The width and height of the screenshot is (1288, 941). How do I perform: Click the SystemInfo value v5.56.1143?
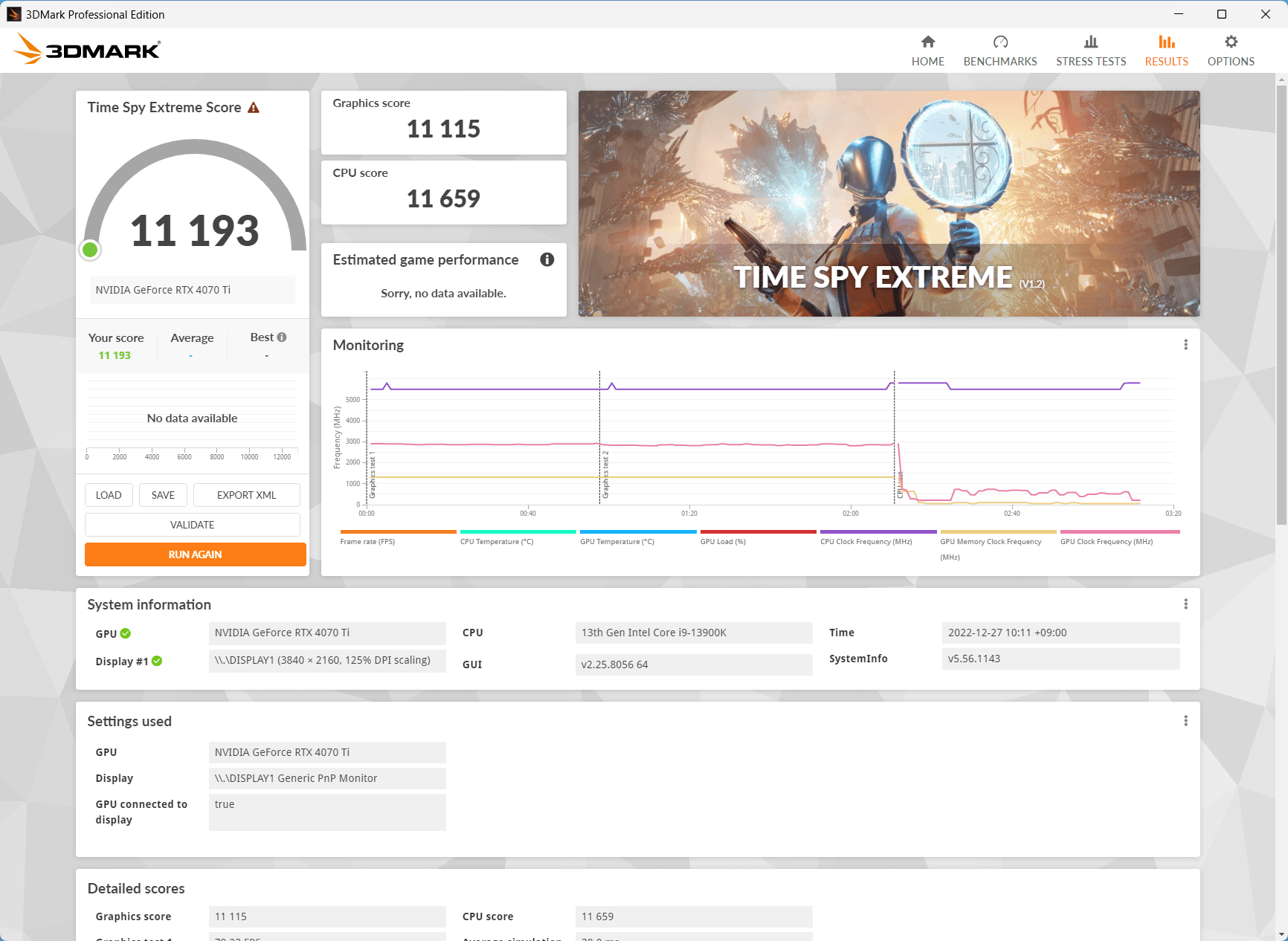(x=1060, y=659)
